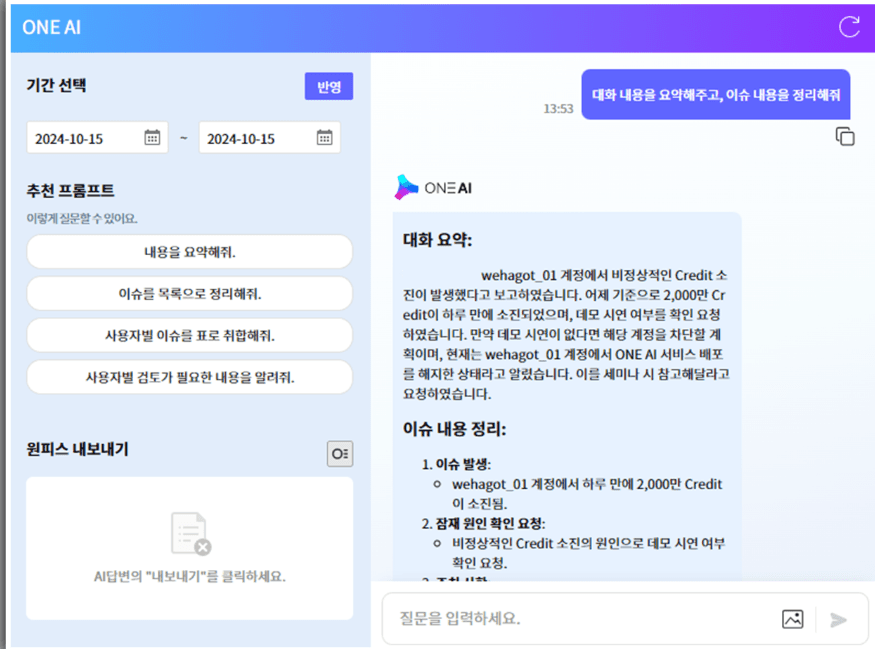Select the prompt 사용자별 검토가 필요한 내용을 알려줘
This screenshot has width=875, height=649.
tap(190, 377)
